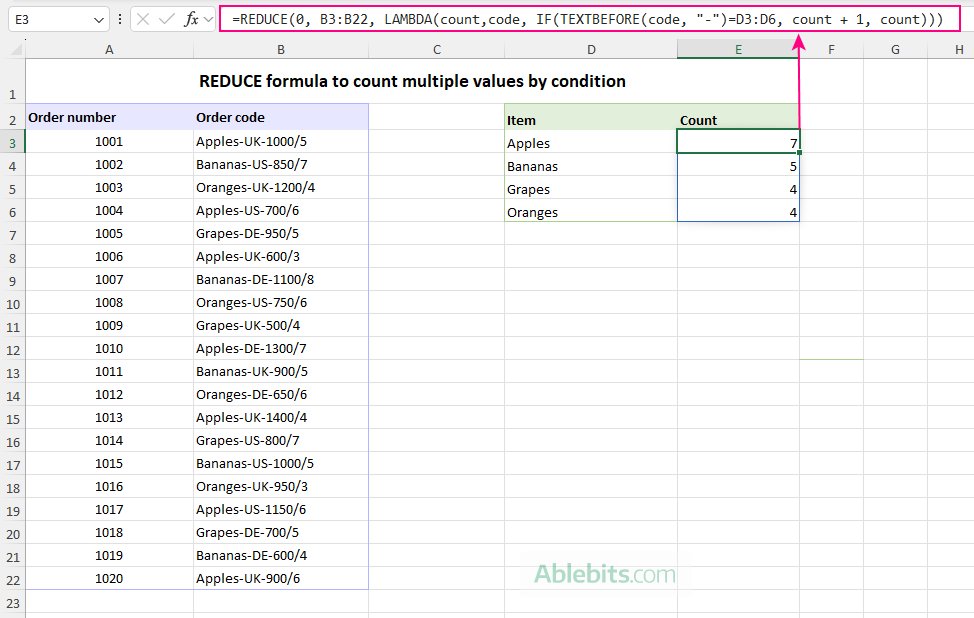Select column A header
Viewport: 974px width, 618px height.
pos(109,50)
